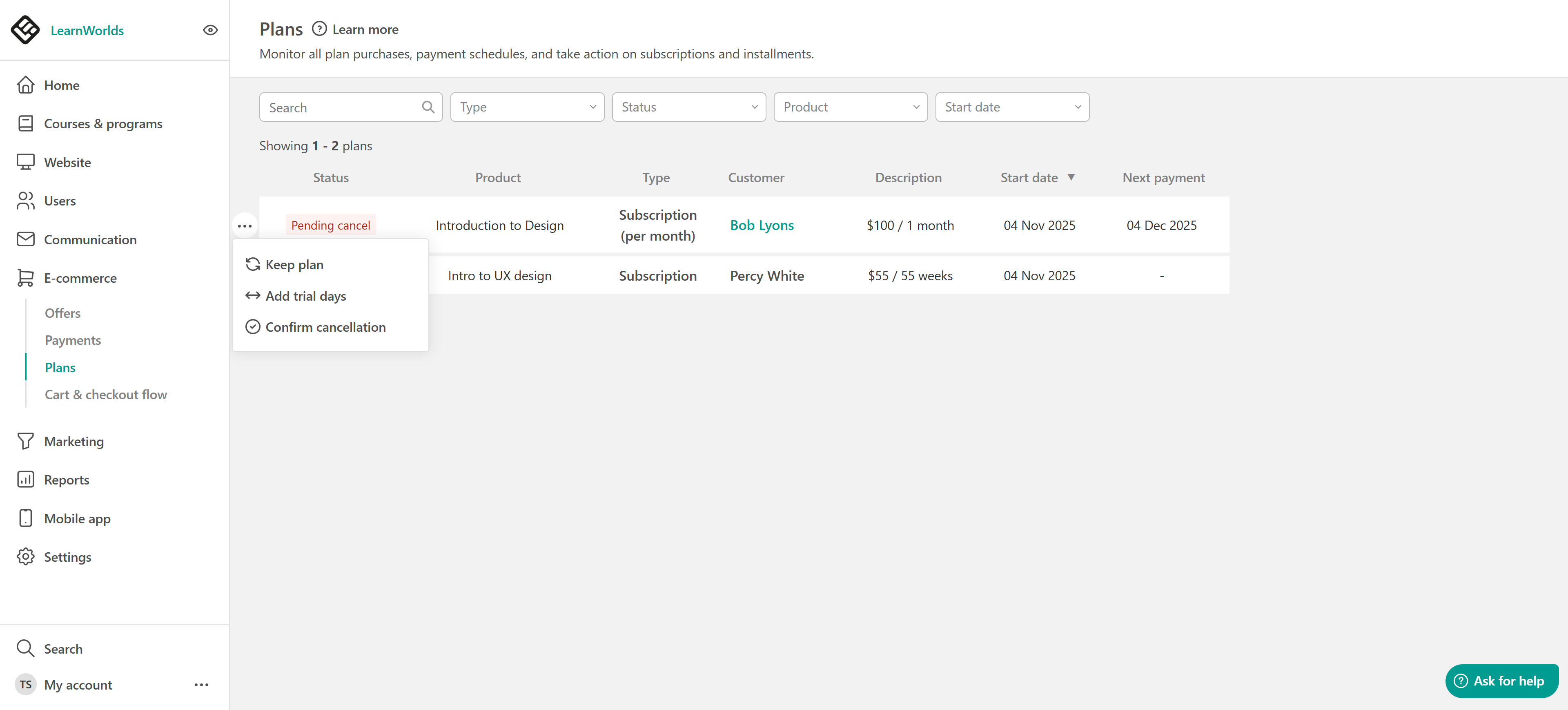Click the Mobile app phone icon

[26, 518]
